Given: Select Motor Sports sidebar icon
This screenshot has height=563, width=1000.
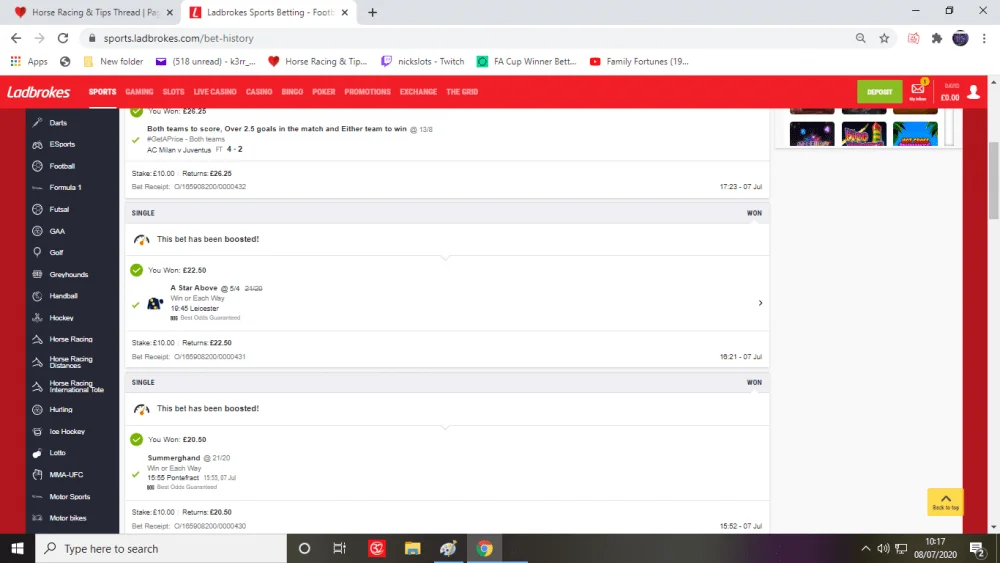Looking at the screenshot, I should [37, 496].
